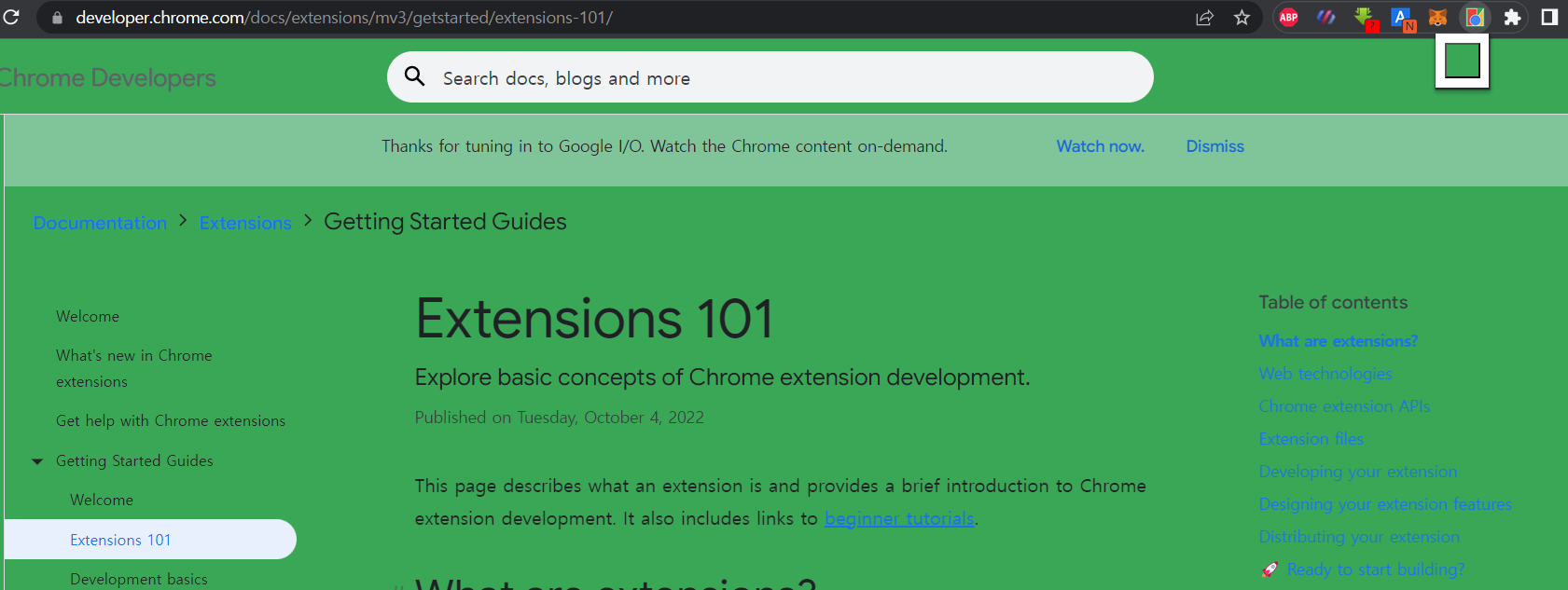Jump to Developing your extension section

[1357, 472]
